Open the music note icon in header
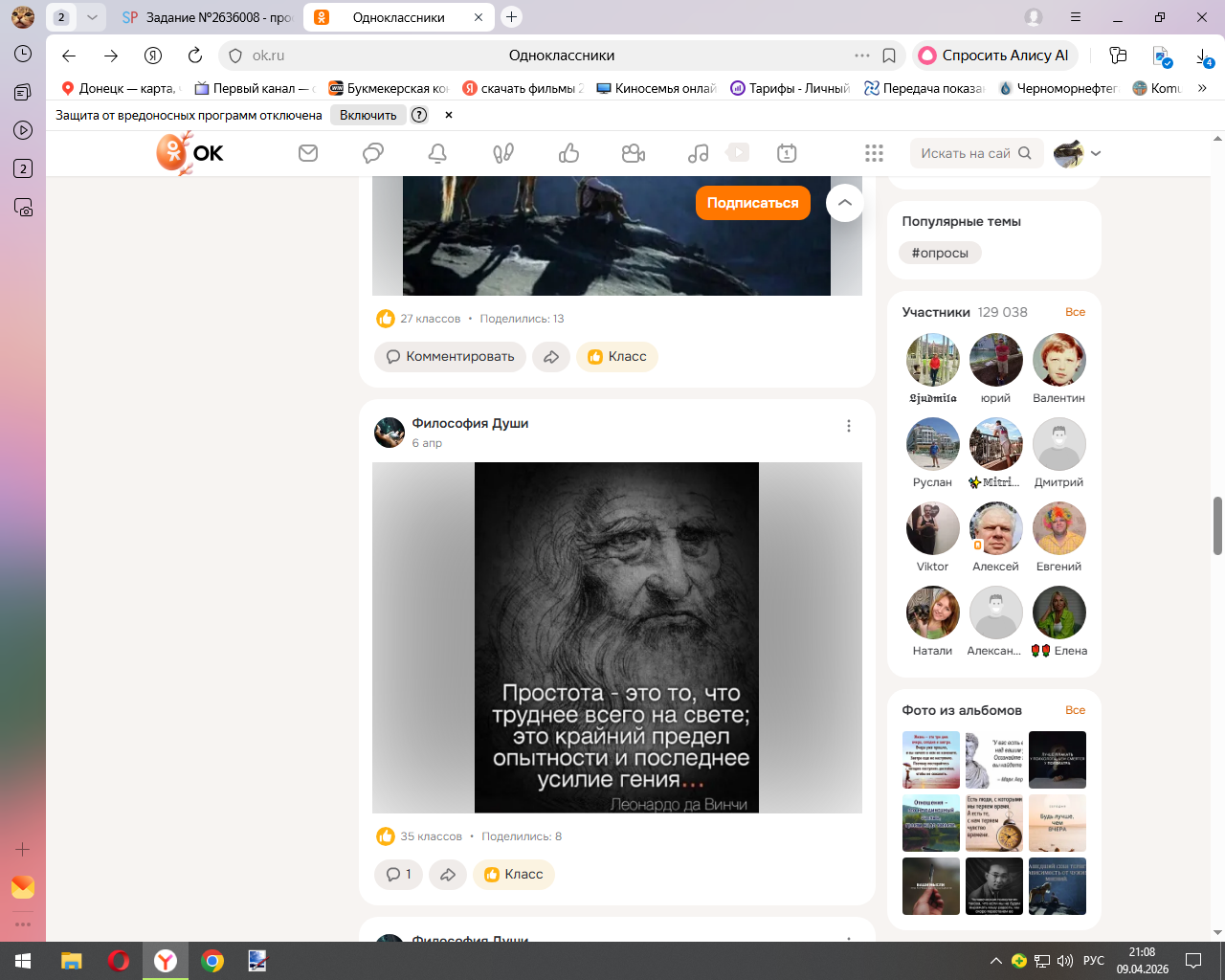Screen dimensions: 1225x980 pyautogui.click(x=699, y=153)
